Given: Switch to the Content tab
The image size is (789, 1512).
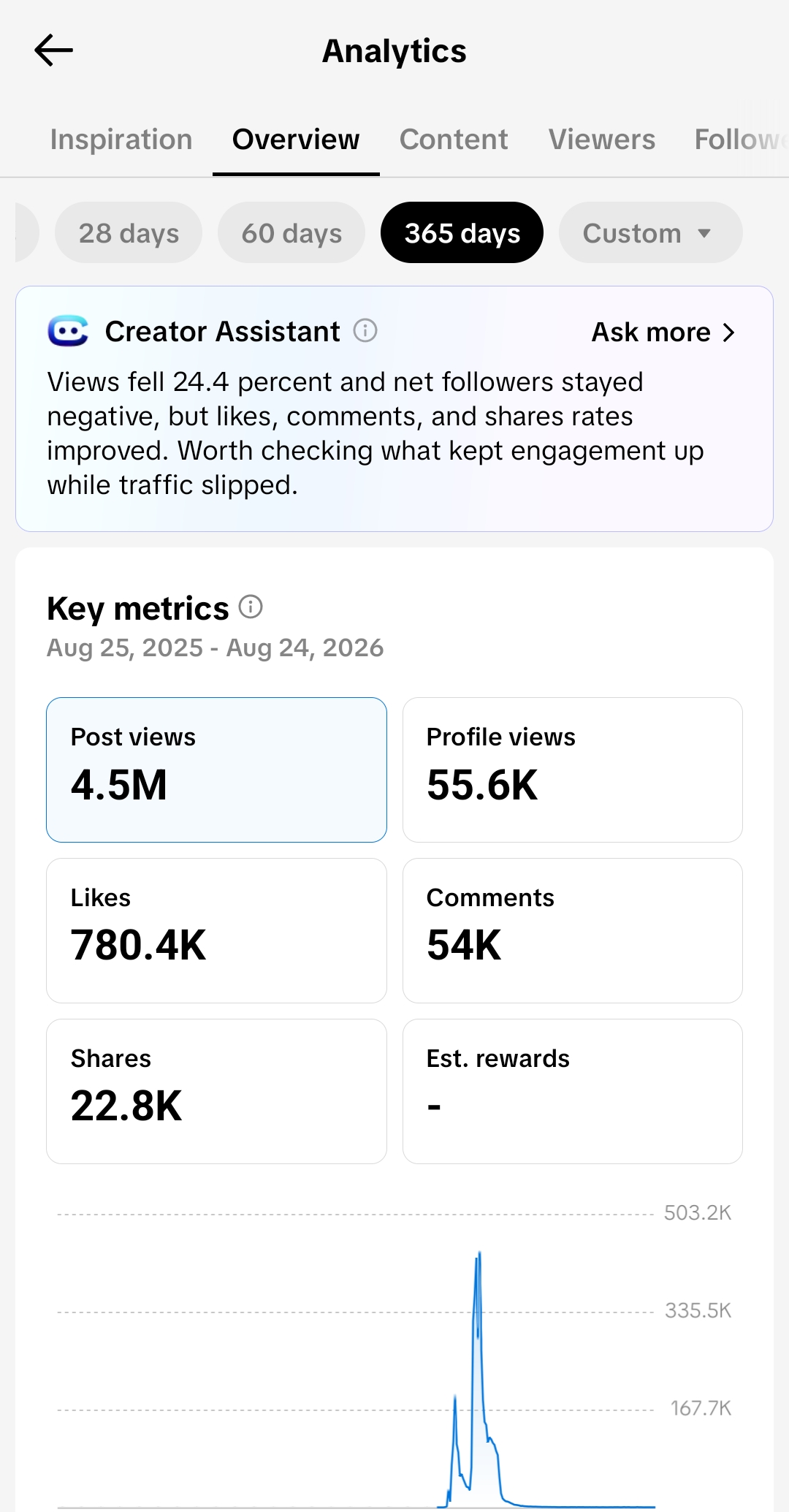Looking at the screenshot, I should coord(454,140).
